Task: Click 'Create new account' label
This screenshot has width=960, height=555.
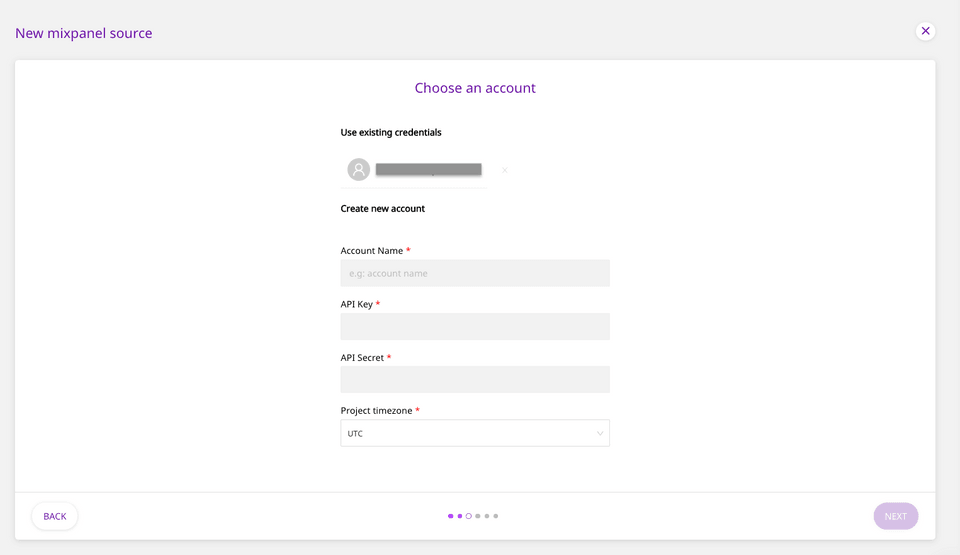Action: pos(383,208)
